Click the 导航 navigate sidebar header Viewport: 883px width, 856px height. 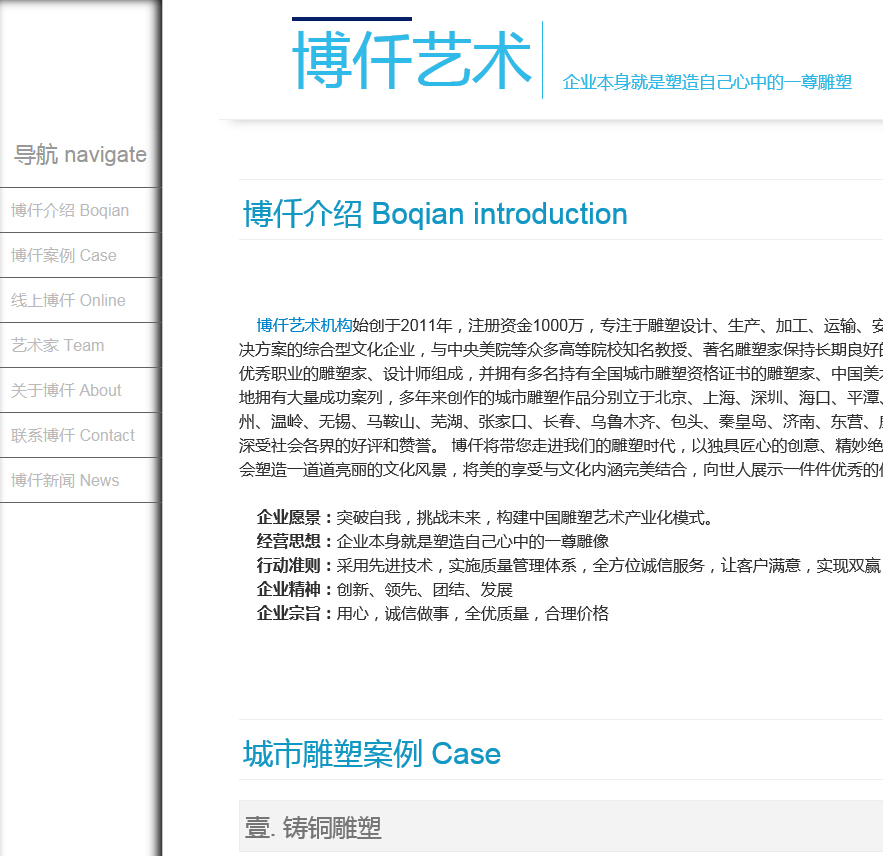[x=76, y=154]
